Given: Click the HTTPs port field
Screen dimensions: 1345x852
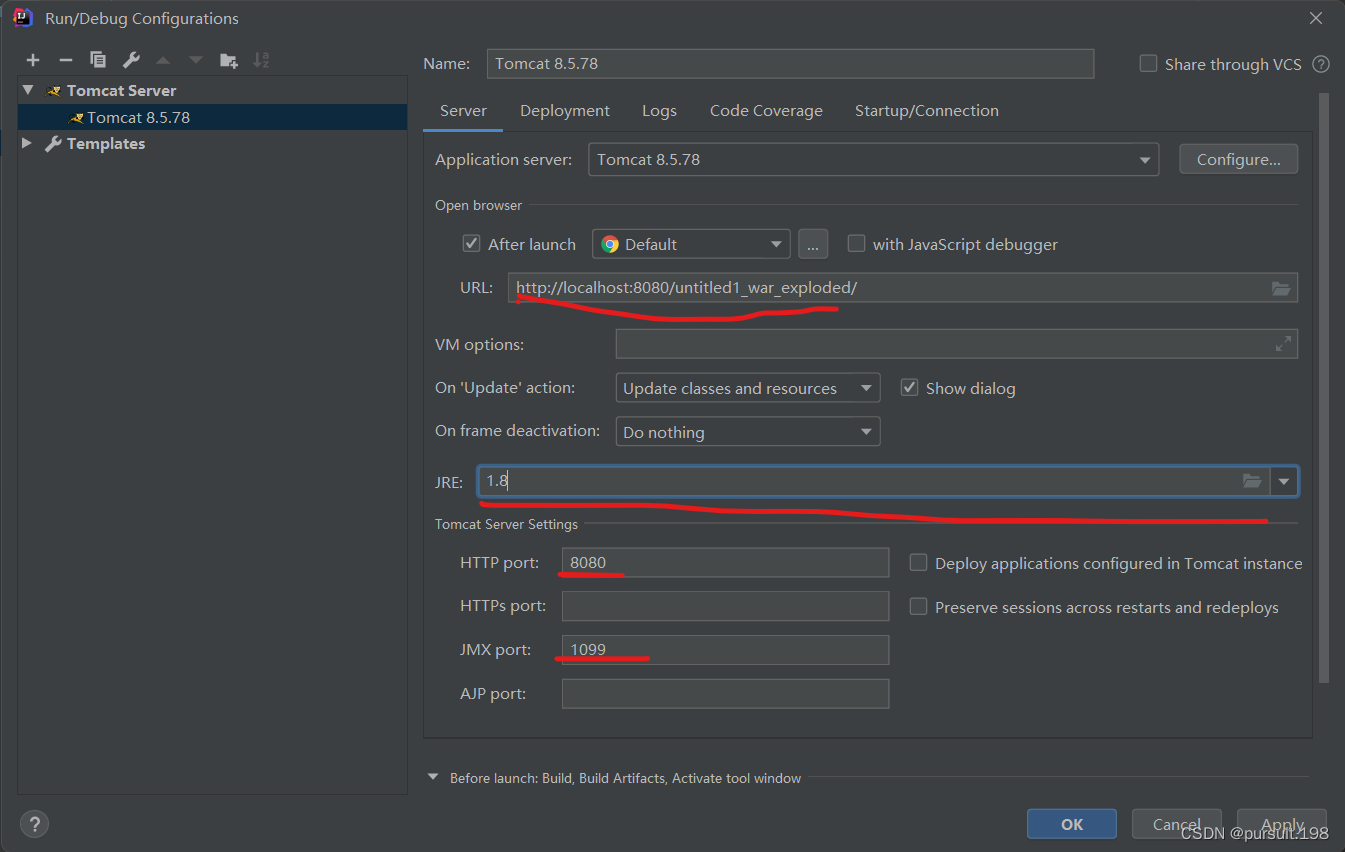Looking at the screenshot, I should click(725, 606).
